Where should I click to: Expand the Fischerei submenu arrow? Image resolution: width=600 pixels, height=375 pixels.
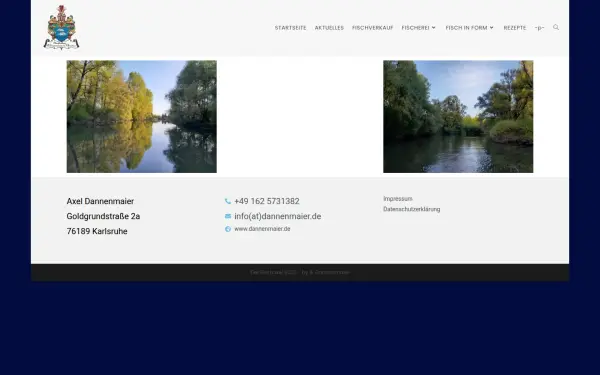tap(434, 28)
